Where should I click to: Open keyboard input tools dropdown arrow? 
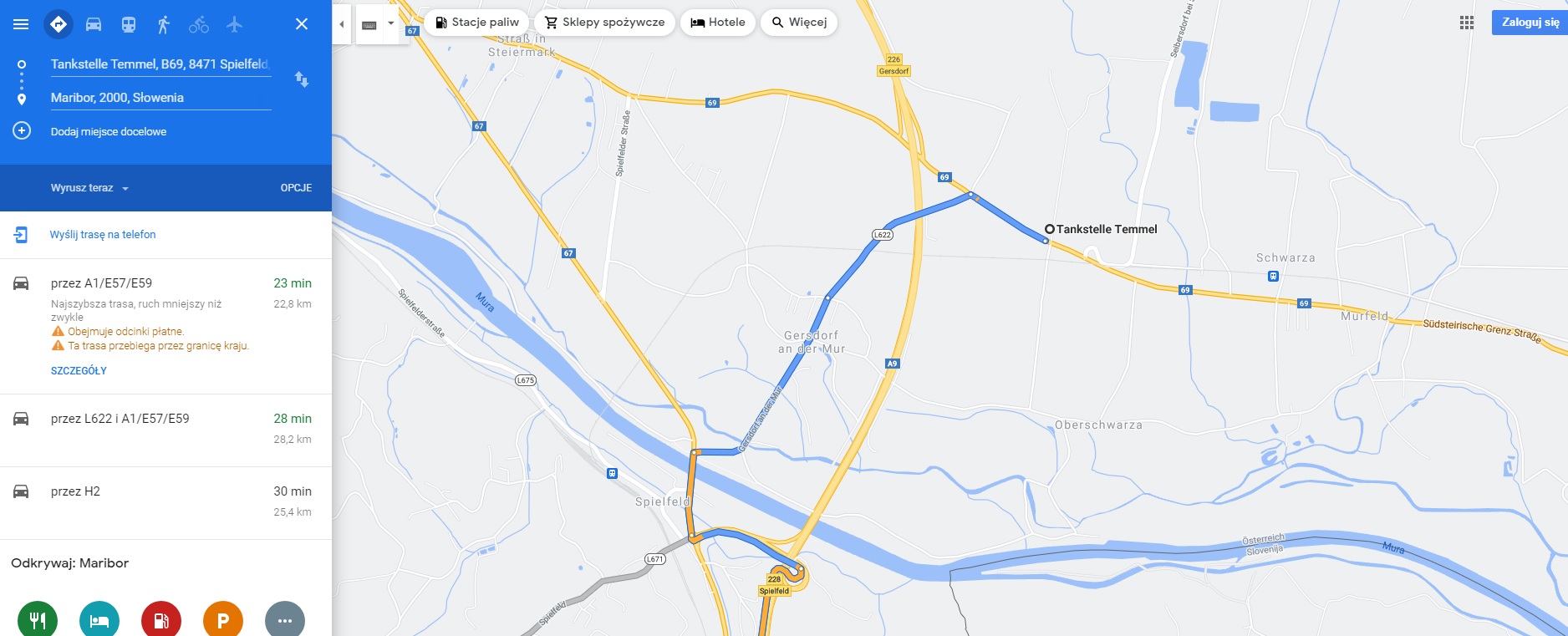(x=390, y=23)
